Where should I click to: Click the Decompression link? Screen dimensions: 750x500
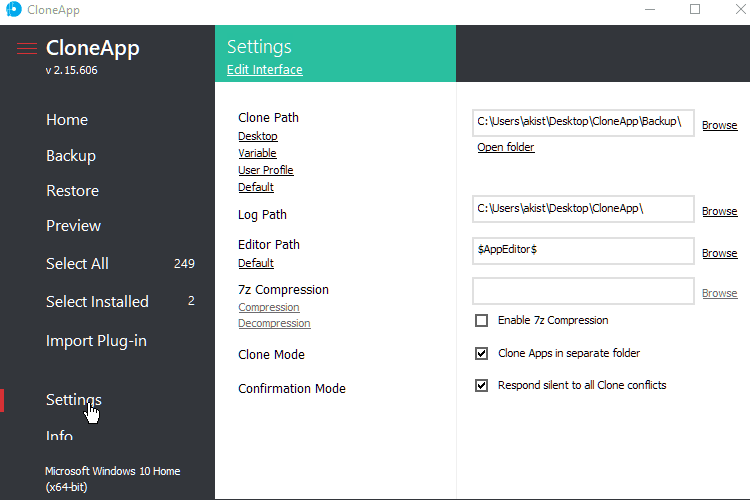[x=275, y=323]
